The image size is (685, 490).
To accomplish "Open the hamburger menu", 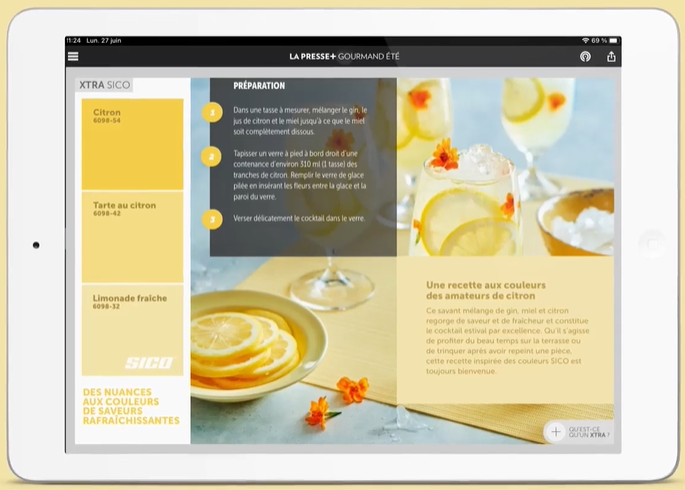I will pos(73,57).
